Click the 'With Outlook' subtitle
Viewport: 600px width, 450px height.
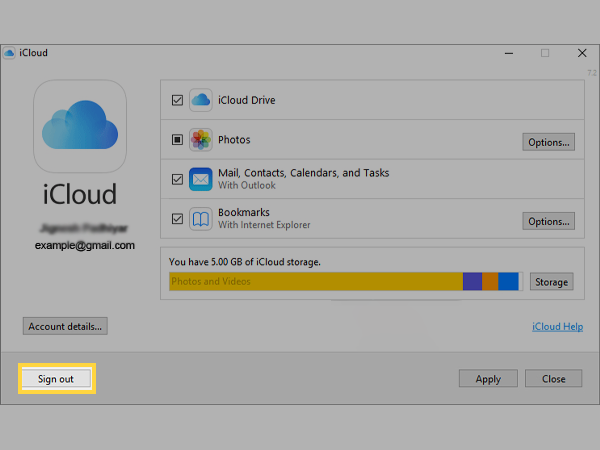tap(247, 185)
